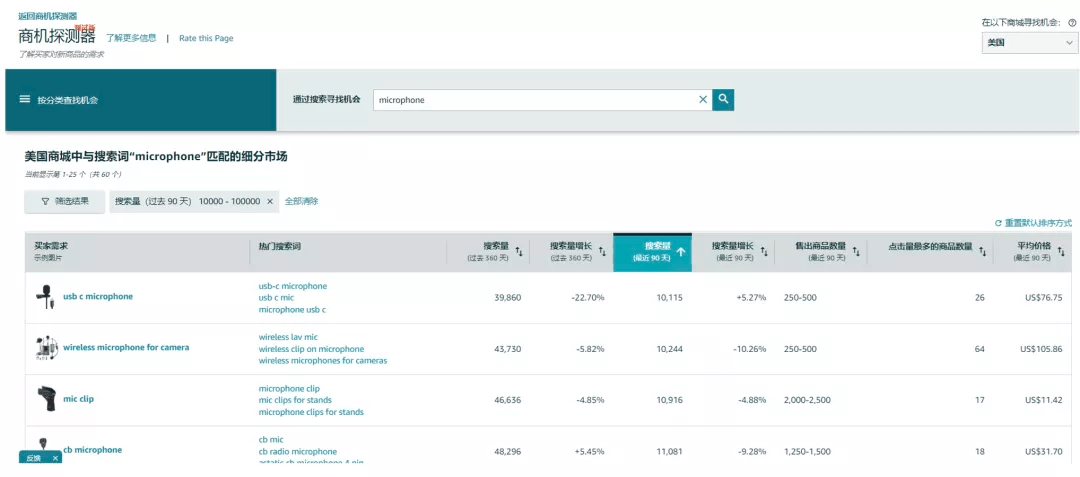The image size is (1080, 477).
Task: Open the wireless microphone for camera thumbnail
Action: pyautogui.click(x=44, y=348)
